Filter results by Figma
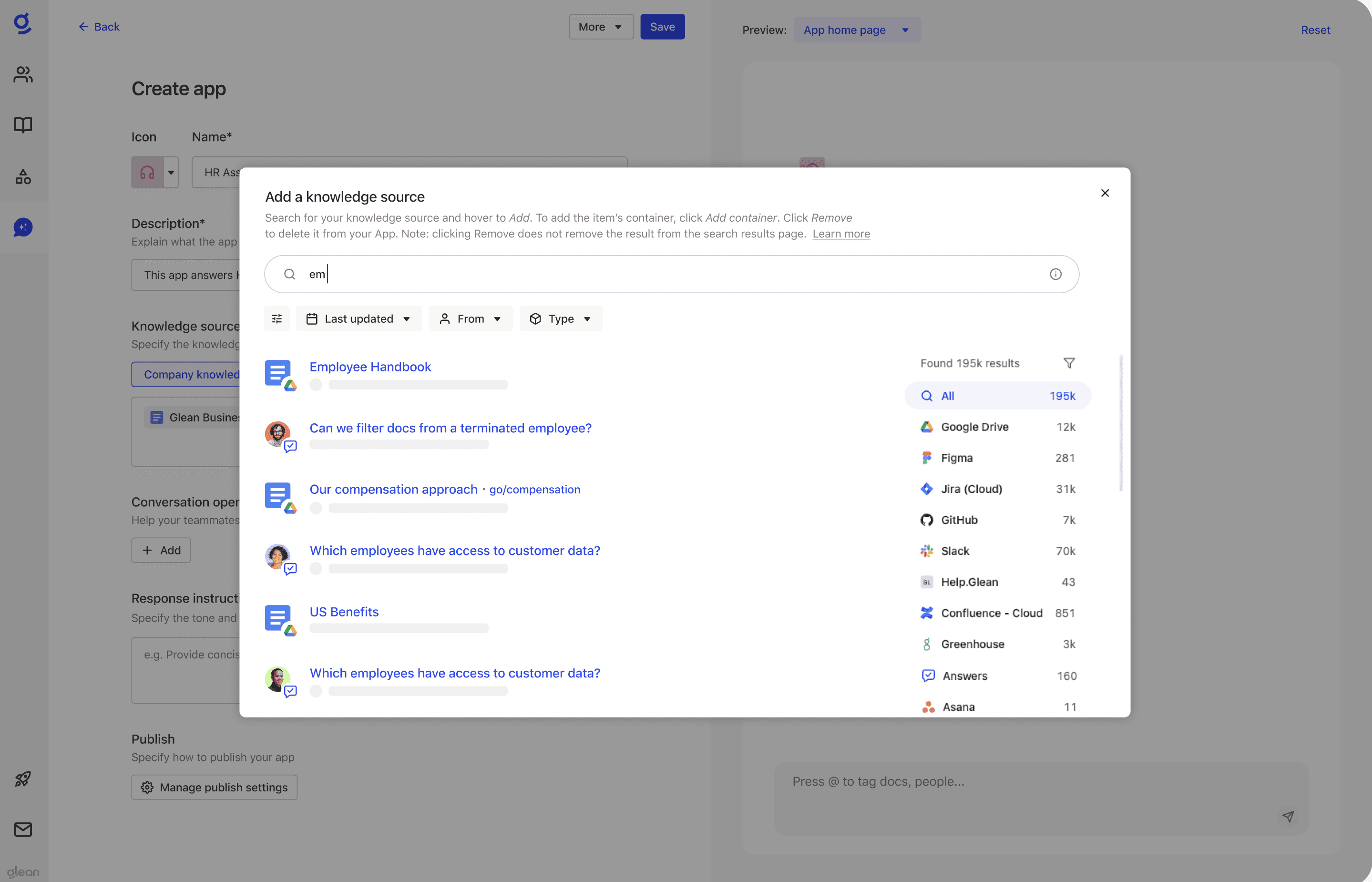The height and width of the screenshot is (882, 1372). click(x=997, y=458)
